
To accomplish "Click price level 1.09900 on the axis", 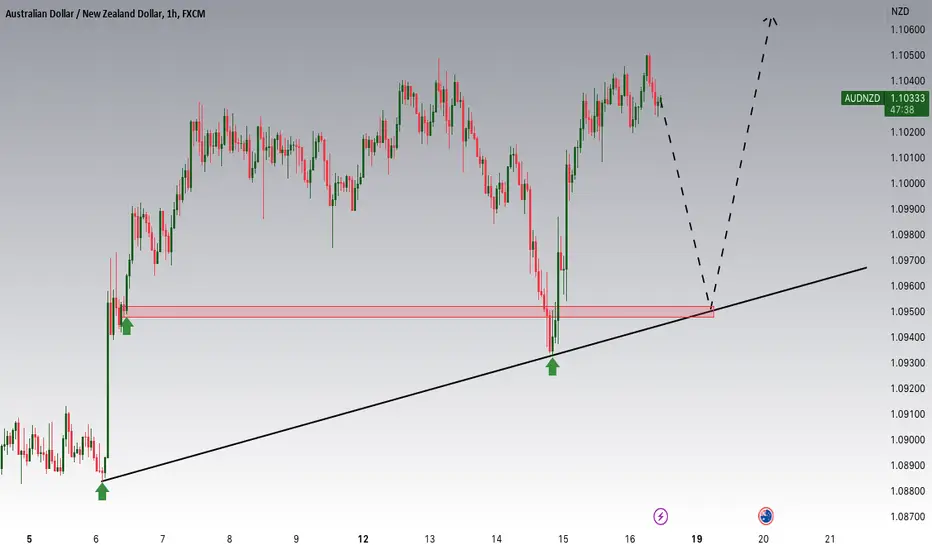I will click(x=907, y=209).
